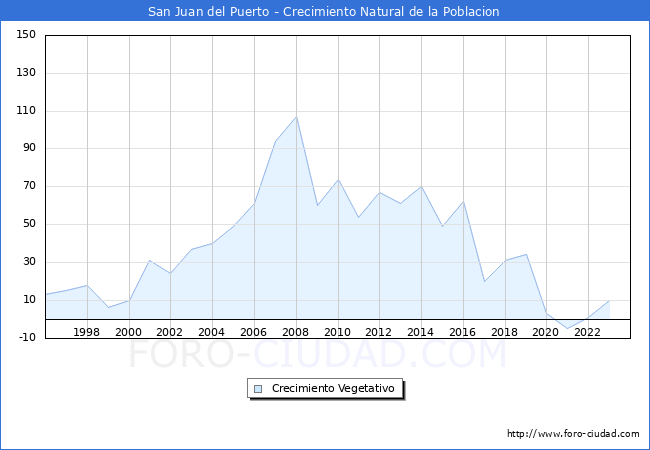Viewport: 650px width, 450px height.
Task: Open the http://www.foro-ciudad.com link
Action: (x=573, y=433)
